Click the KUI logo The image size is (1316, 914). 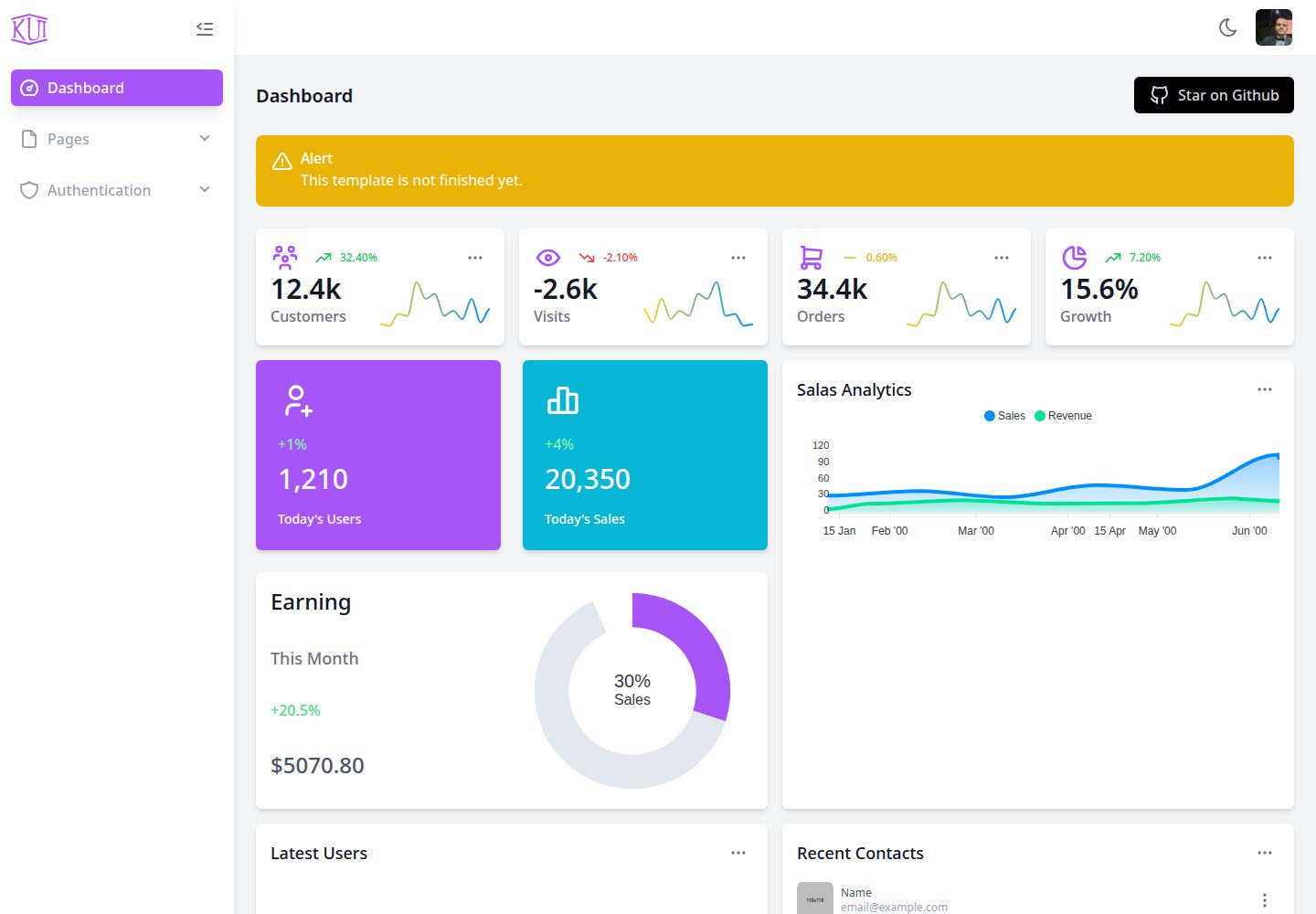[x=29, y=29]
